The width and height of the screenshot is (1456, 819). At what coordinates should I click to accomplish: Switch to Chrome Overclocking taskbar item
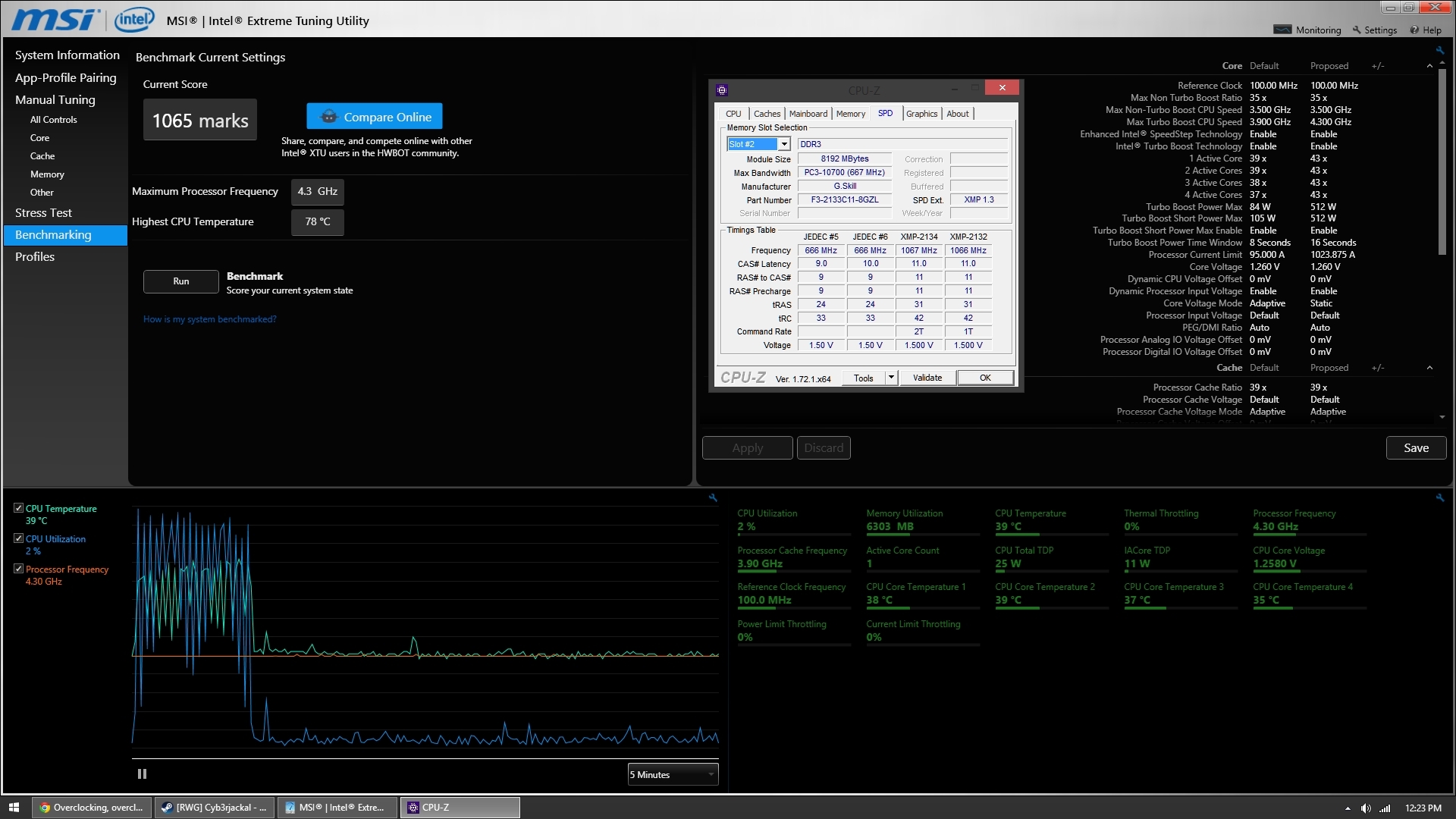click(91, 808)
